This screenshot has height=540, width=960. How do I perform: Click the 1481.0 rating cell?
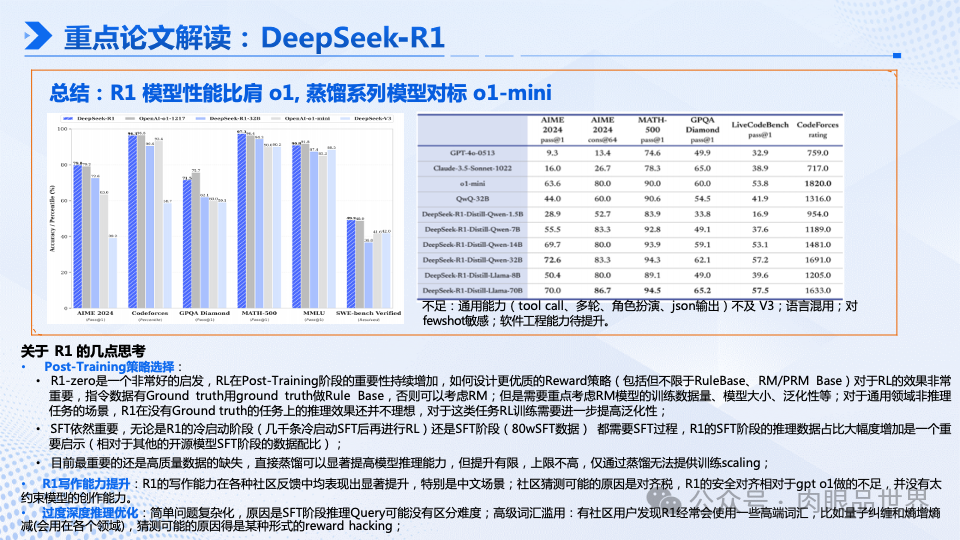pyautogui.click(x=817, y=245)
